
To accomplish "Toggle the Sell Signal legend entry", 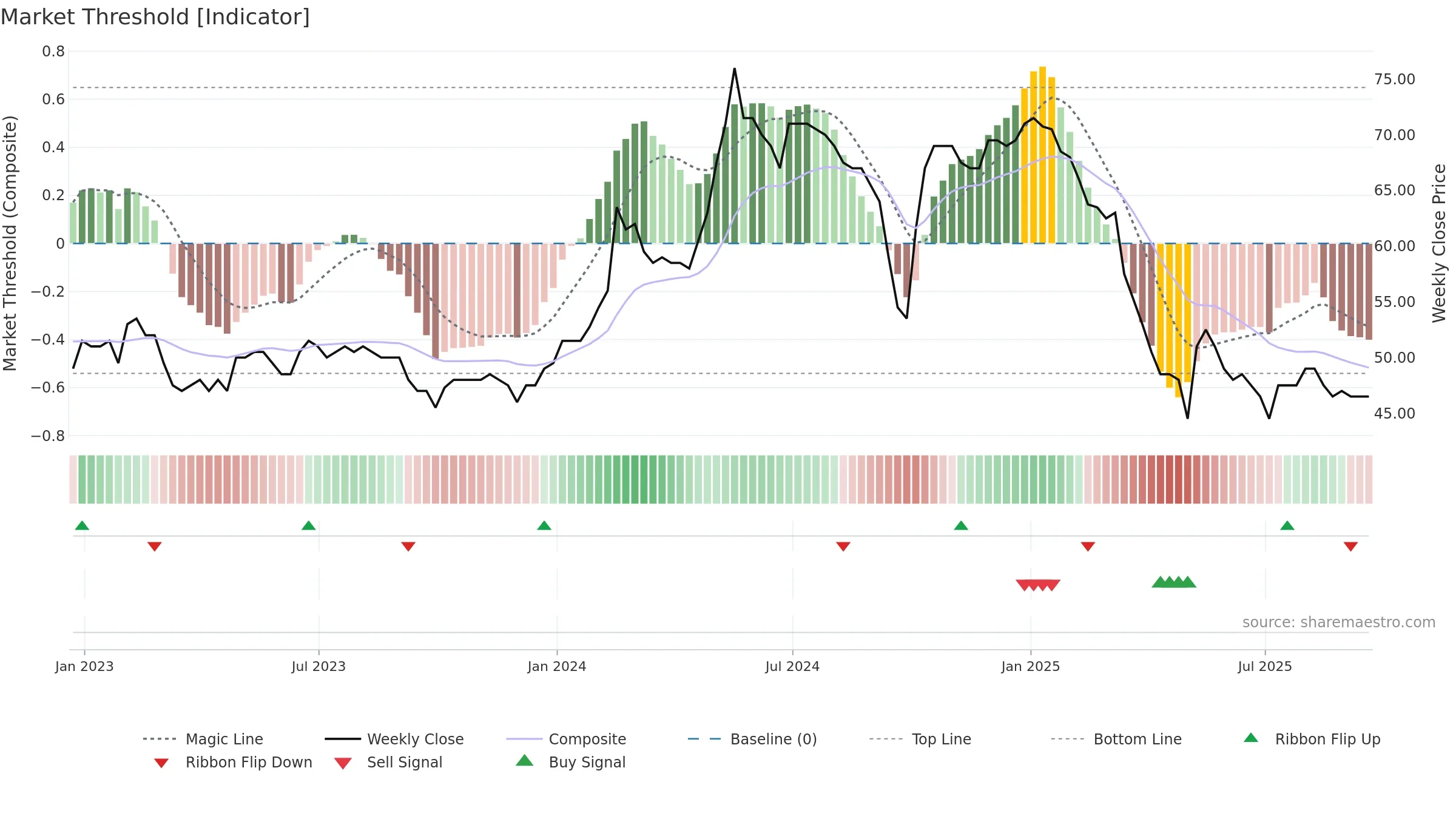I will coord(388,762).
